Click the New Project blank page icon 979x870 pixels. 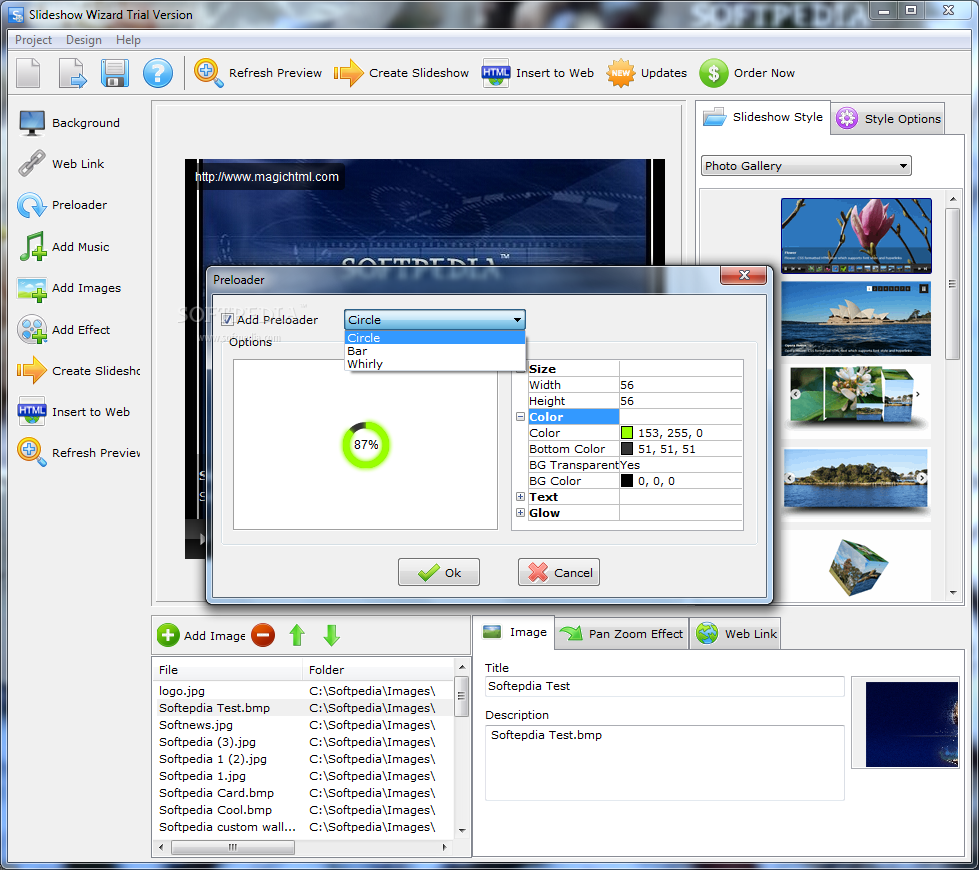(x=28, y=73)
